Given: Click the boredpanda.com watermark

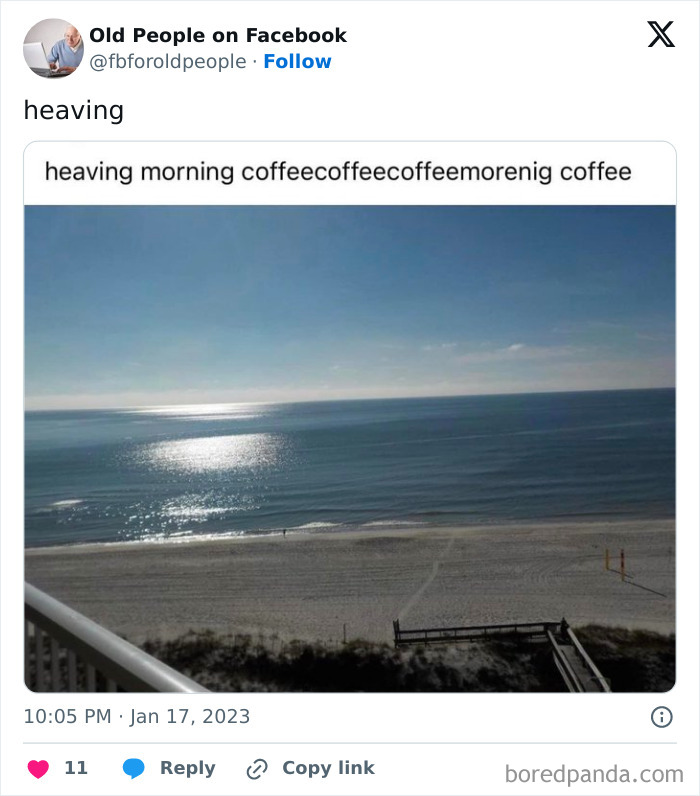Looking at the screenshot, I should click(594, 773).
